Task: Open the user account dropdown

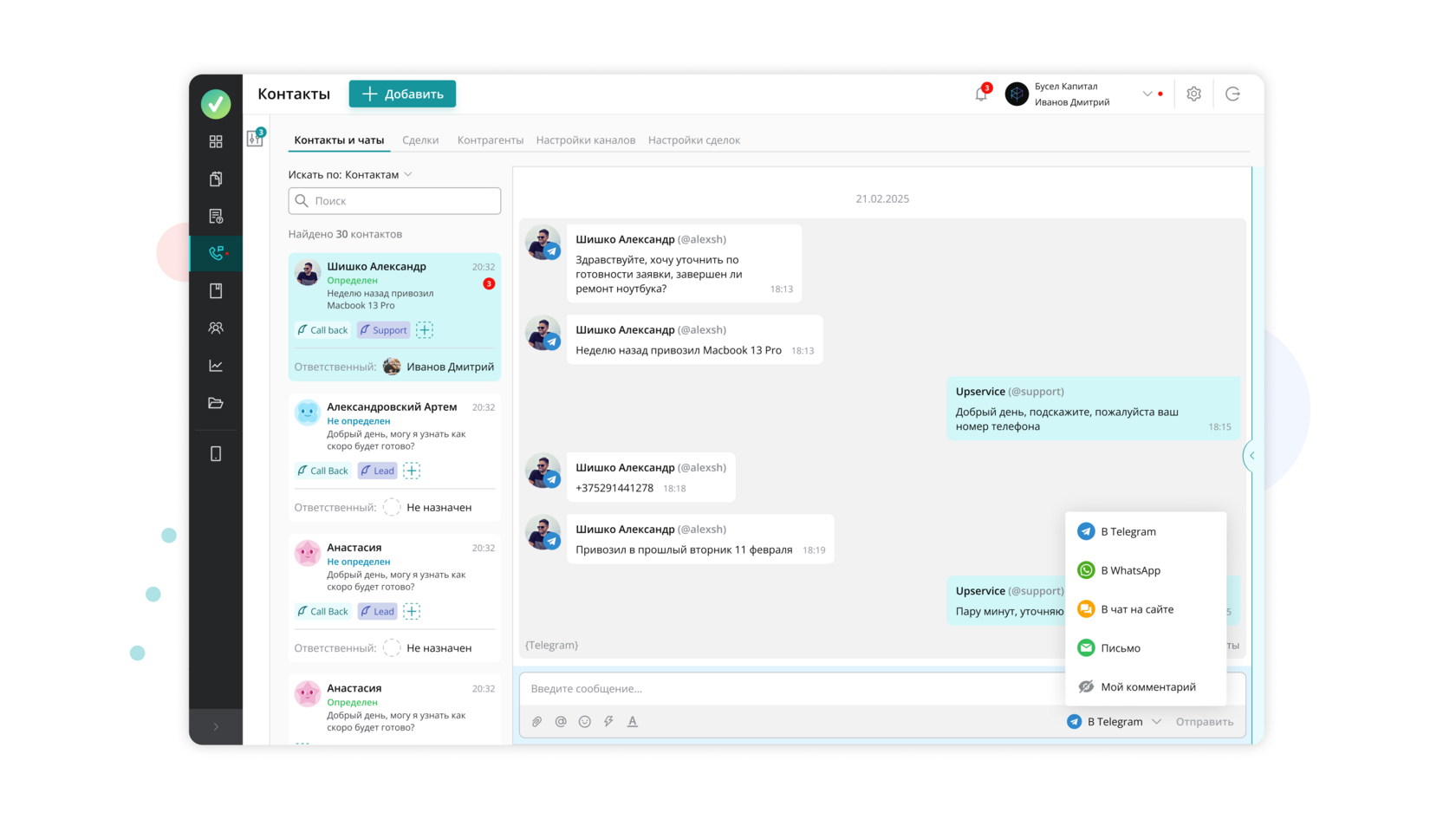Action: (x=1147, y=94)
